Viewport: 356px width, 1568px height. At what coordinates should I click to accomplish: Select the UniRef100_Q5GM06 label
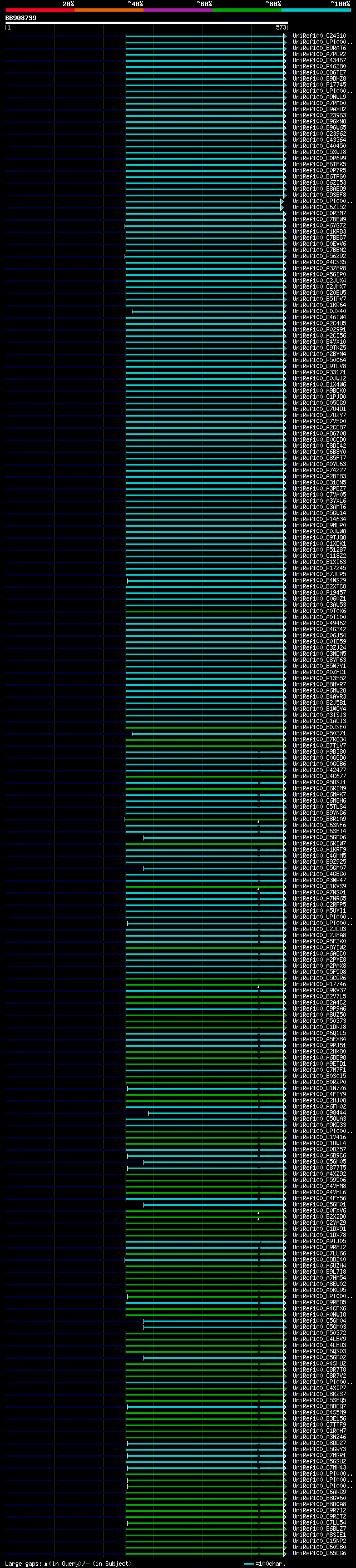click(319, 838)
